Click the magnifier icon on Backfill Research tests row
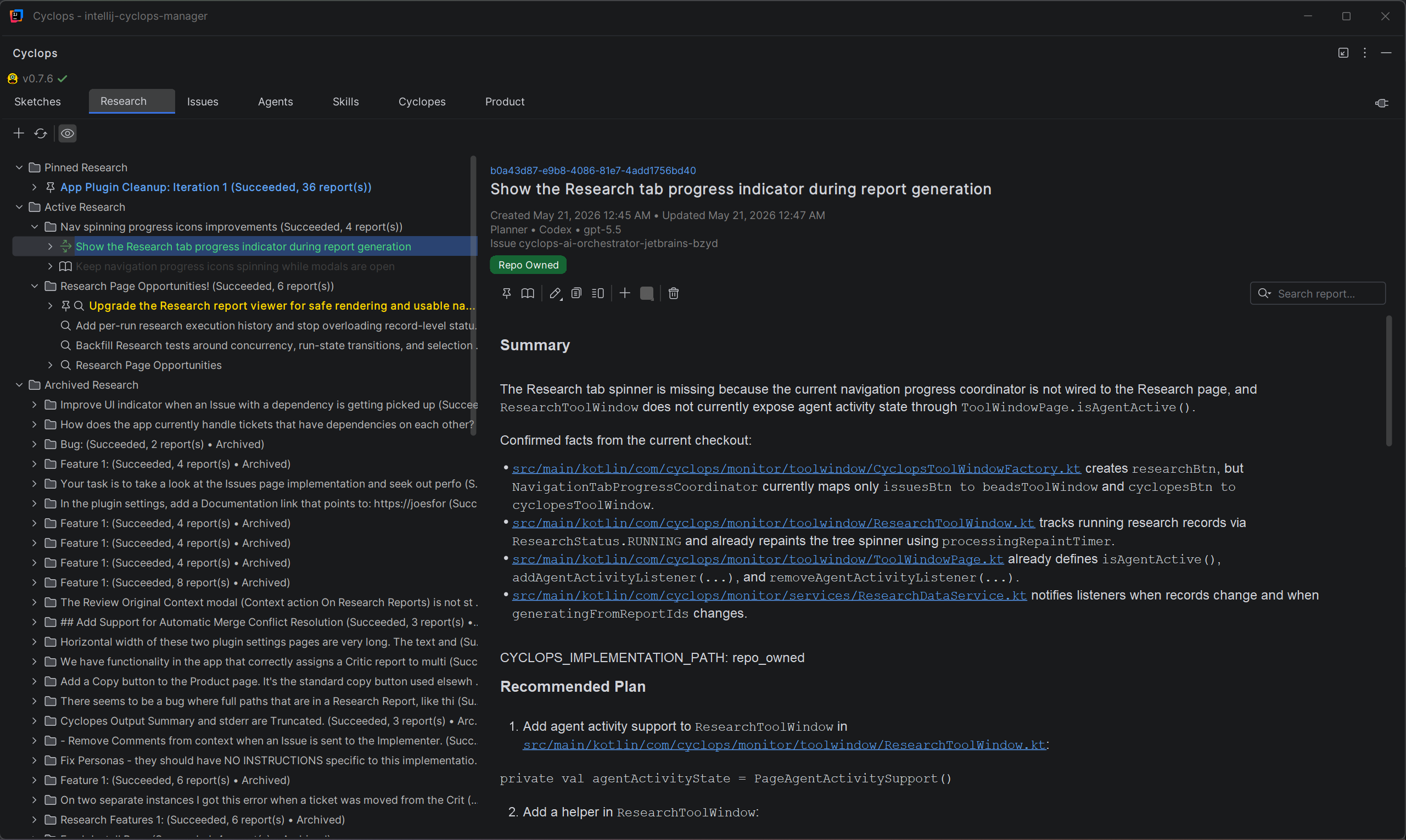 pyautogui.click(x=66, y=345)
